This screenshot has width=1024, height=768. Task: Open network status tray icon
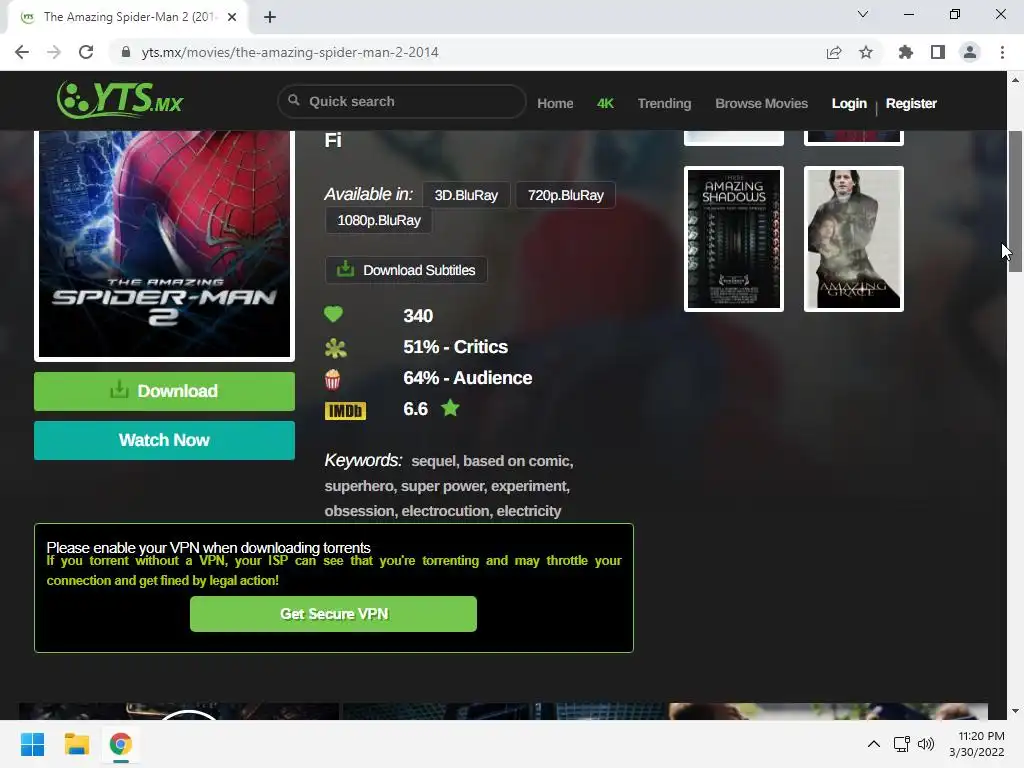[901, 744]
